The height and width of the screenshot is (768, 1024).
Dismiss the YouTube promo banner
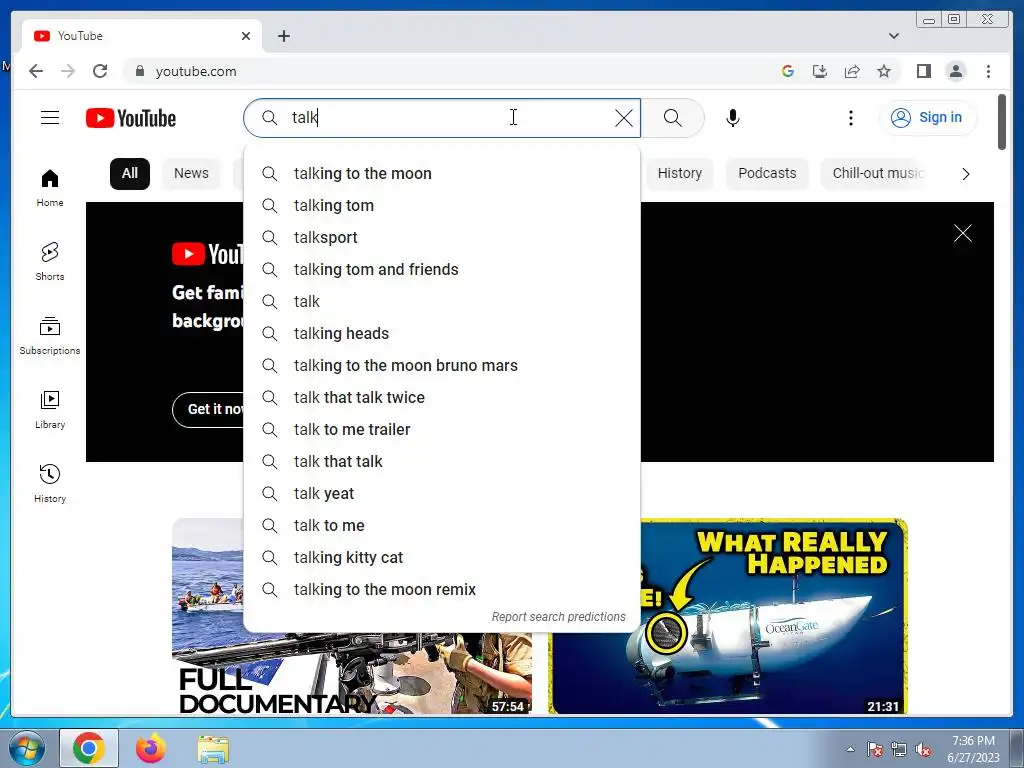(x=963, y=233)
